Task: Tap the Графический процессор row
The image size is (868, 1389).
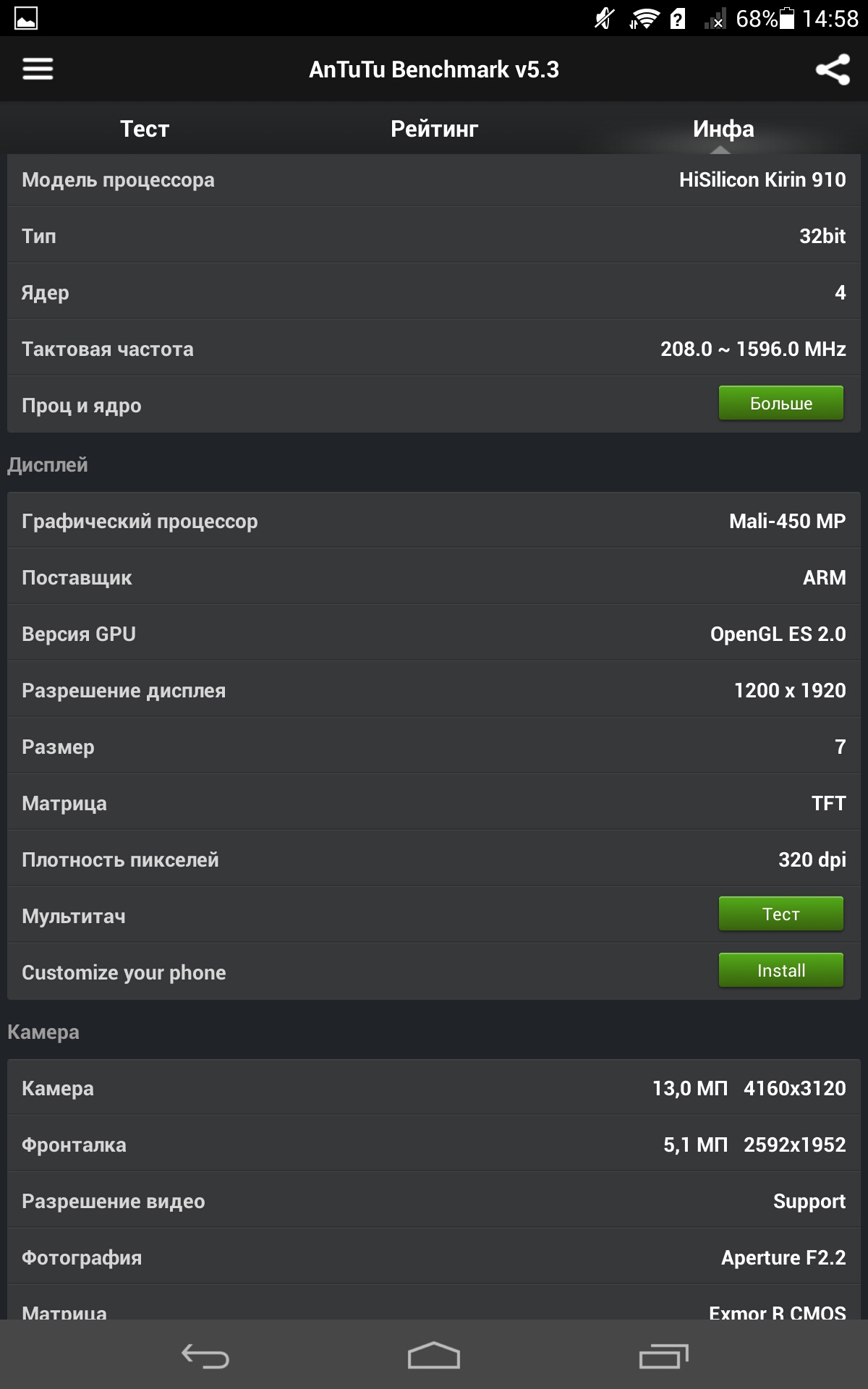Action: [x=434, y=521]
